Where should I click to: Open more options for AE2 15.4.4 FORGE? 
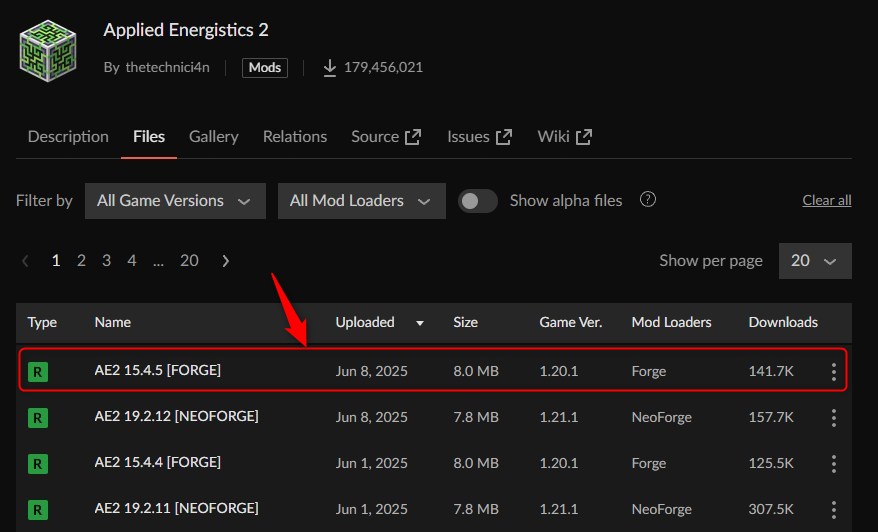pos(833,464)
